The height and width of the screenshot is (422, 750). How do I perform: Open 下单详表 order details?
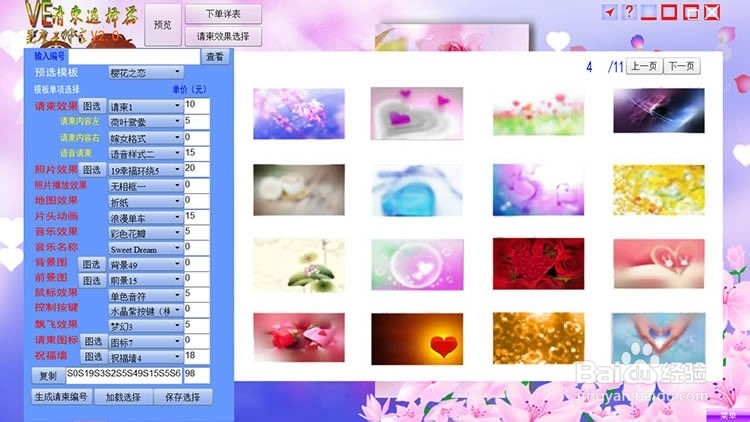[223, 14]
